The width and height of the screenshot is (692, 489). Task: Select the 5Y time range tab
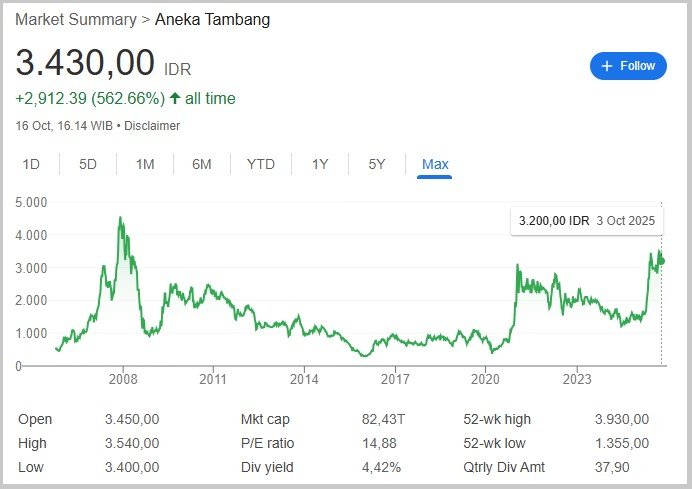(376, 164)
